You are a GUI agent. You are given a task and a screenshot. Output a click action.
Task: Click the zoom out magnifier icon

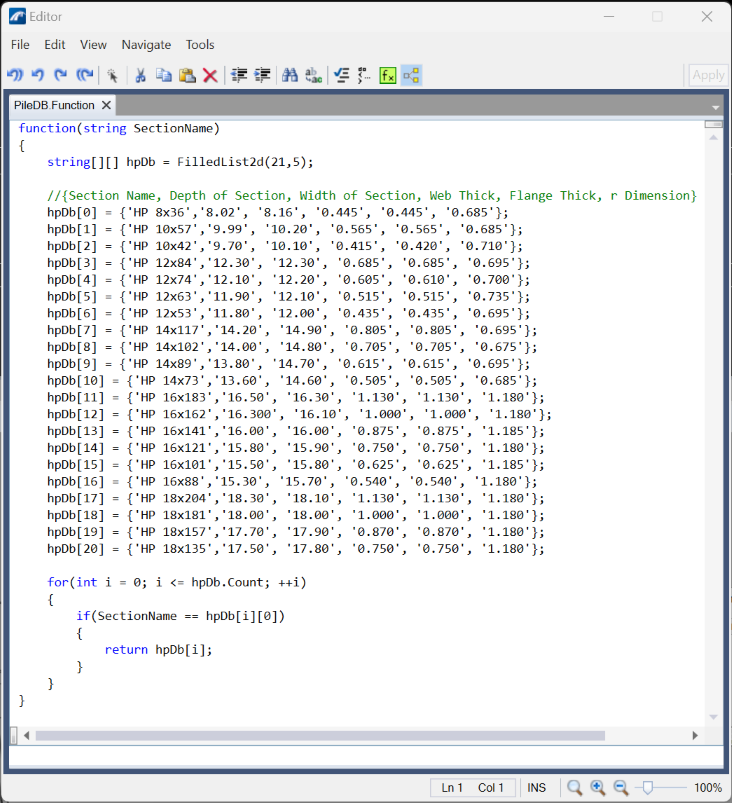point(621,788)
